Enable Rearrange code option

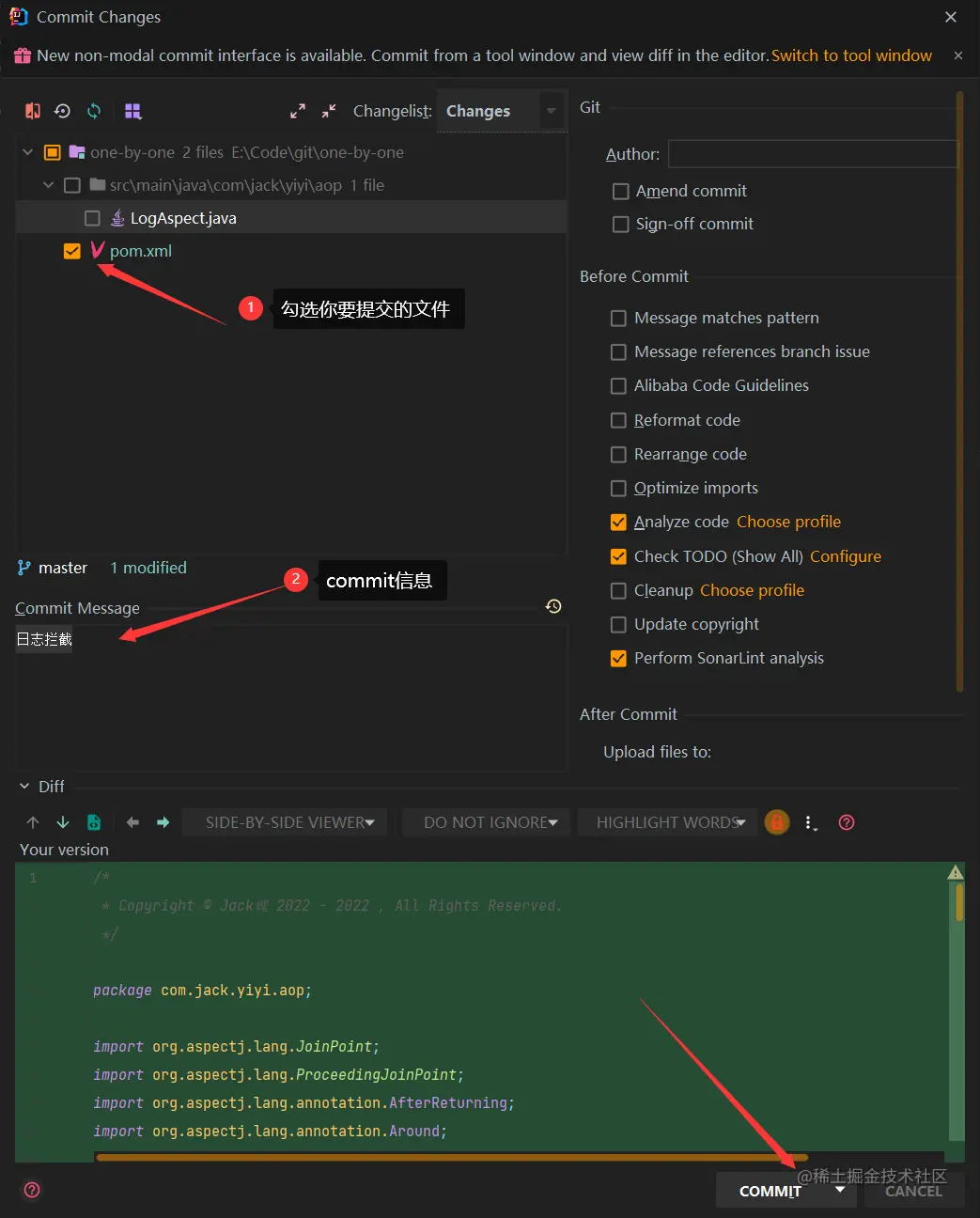[618, 454]
